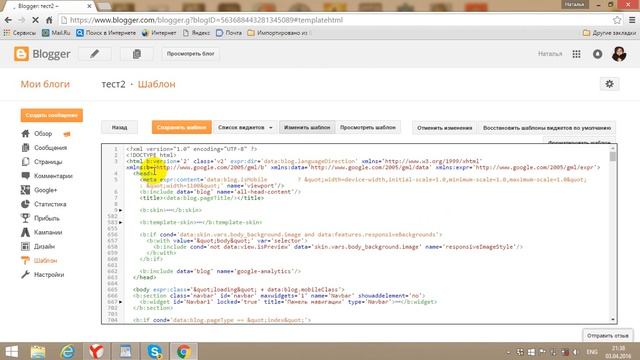
Task: Click the address bar URL field
Action: point(335,20)
